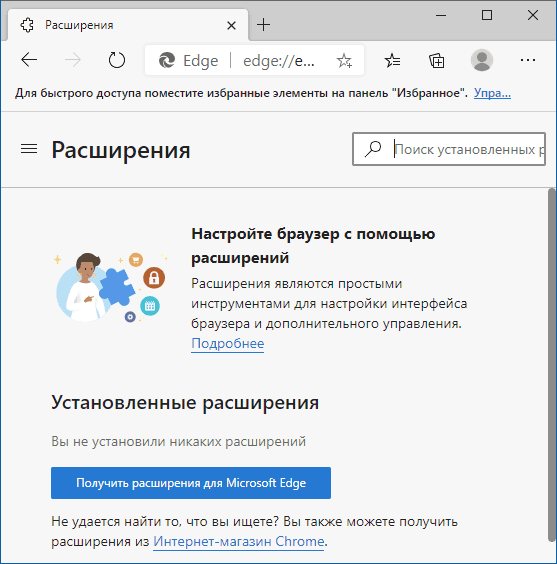Click the disabled forward arrow button

pos(73,60)
